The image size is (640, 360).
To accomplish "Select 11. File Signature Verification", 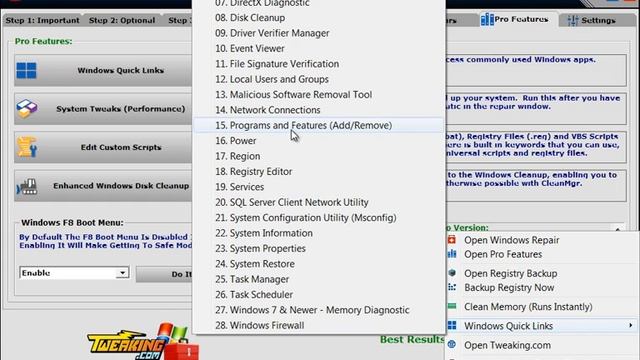I will point(318,64).
